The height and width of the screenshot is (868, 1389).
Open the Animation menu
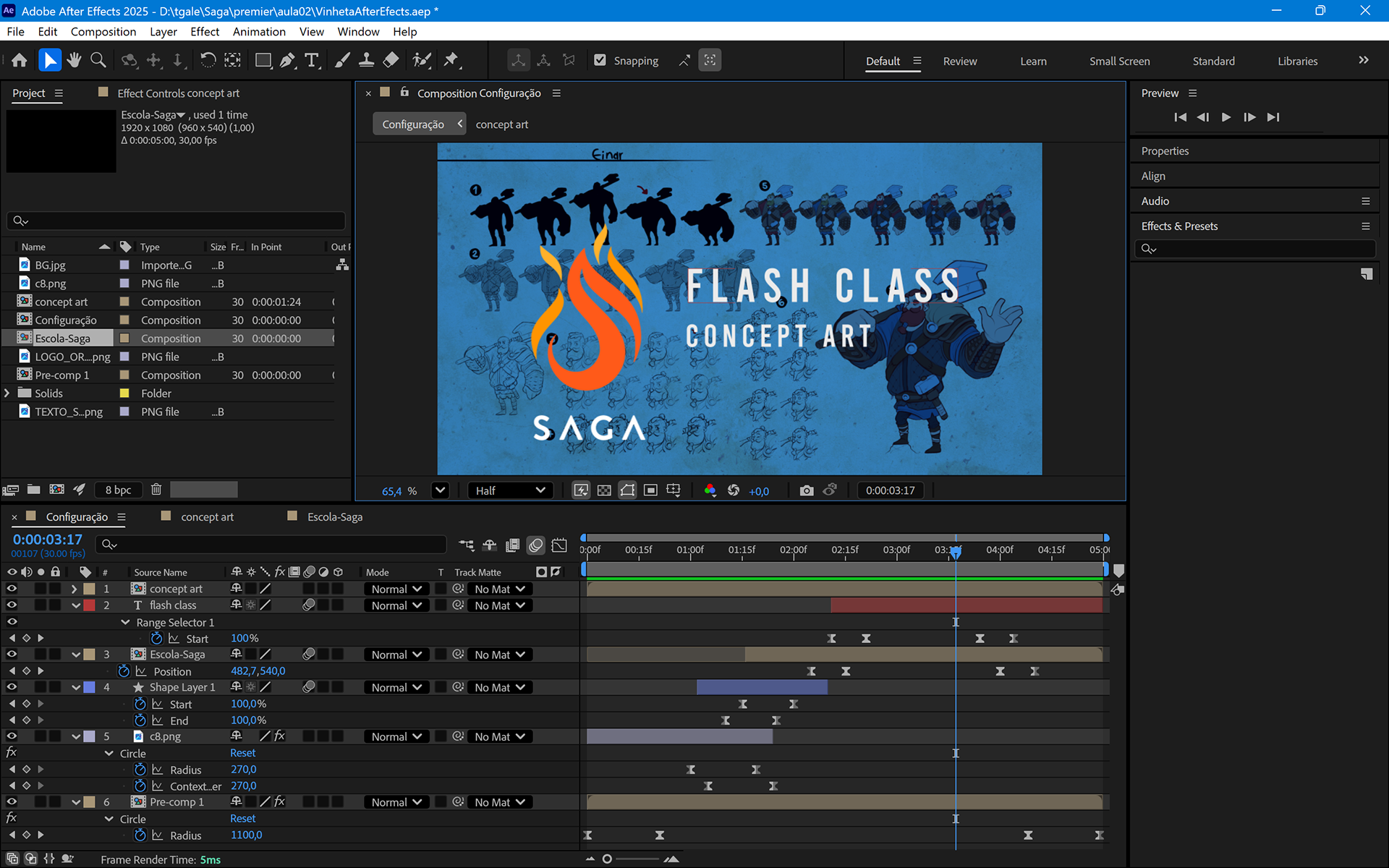(x=258, y=32)
